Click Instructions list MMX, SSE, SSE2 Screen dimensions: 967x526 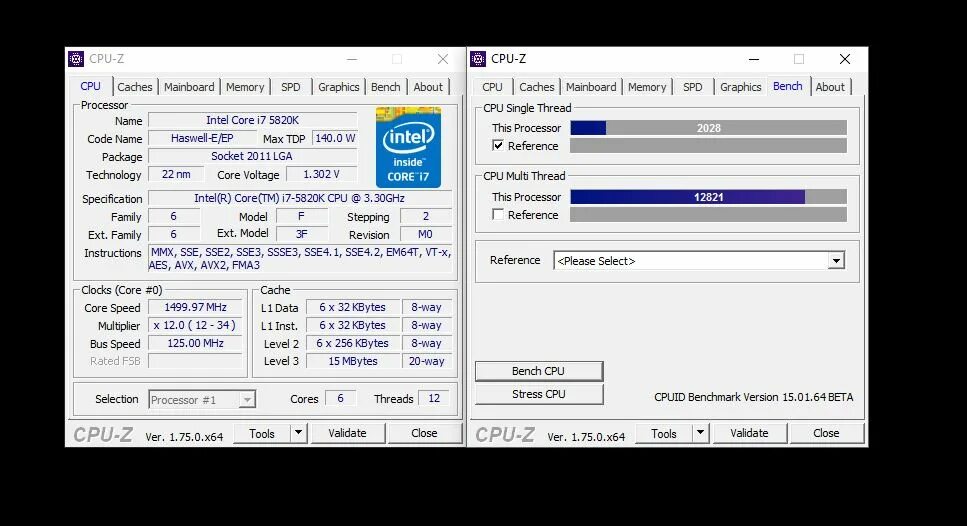coord(300,259)
